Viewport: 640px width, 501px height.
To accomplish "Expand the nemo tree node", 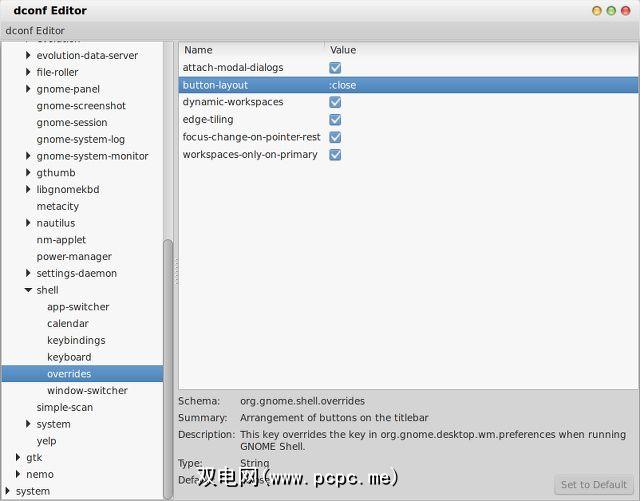I will pos(18,474).
